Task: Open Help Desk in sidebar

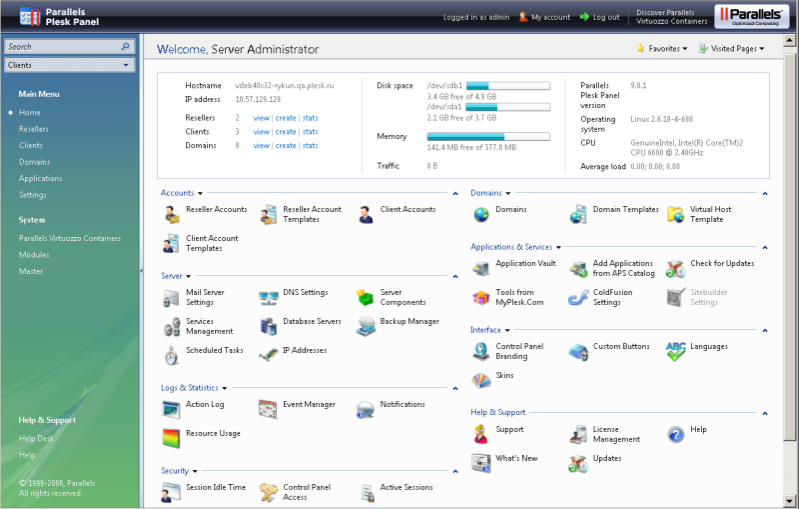Action: click(x=36, y=438)
